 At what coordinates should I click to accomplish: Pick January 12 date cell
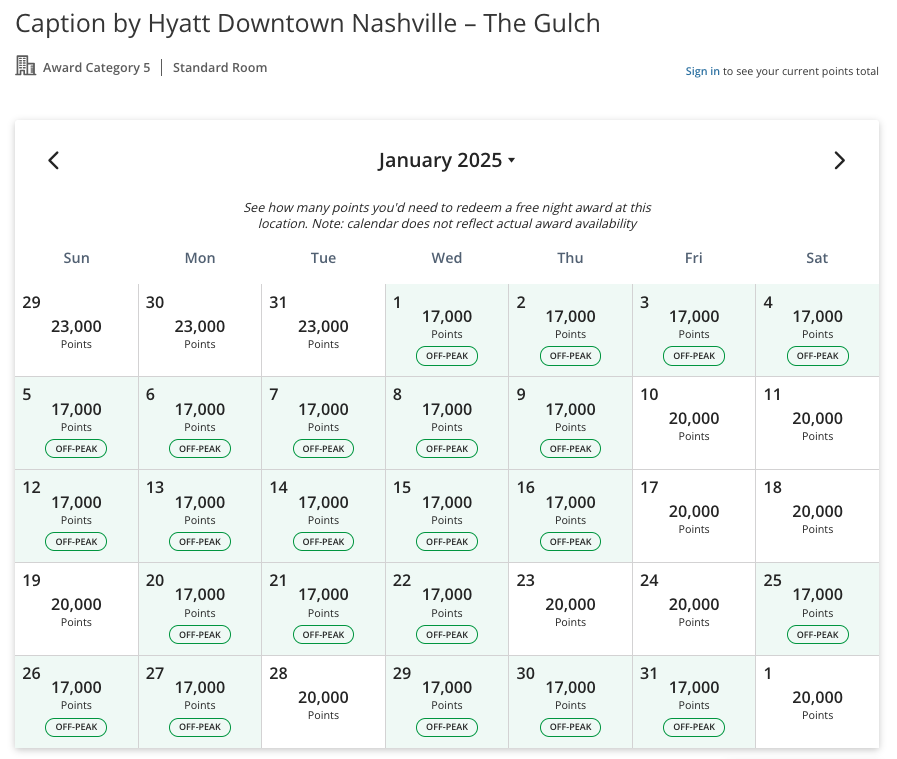click(76, 516)
